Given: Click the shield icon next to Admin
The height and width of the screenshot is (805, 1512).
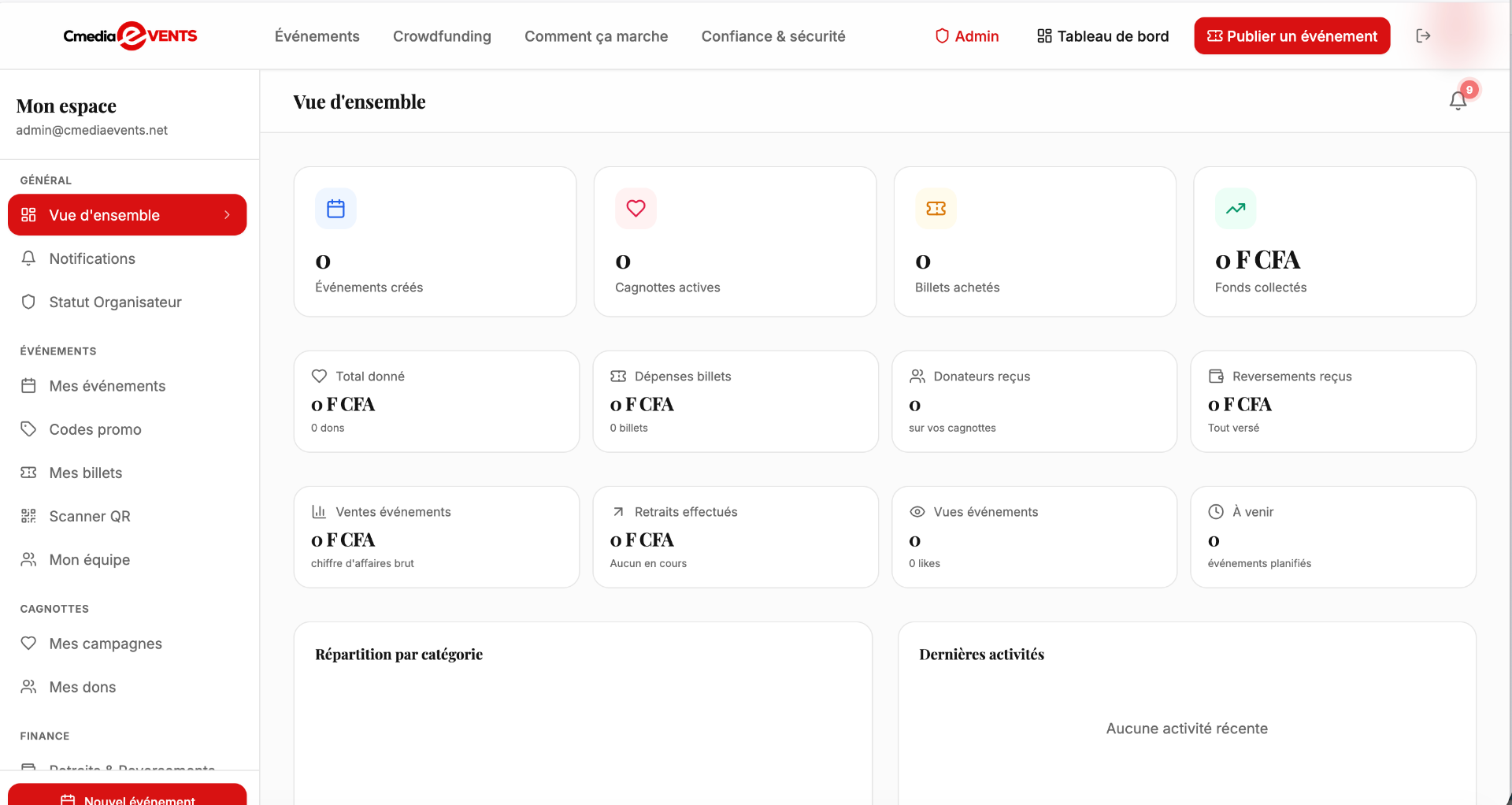Looking at the screenshot, I should 942,36.
